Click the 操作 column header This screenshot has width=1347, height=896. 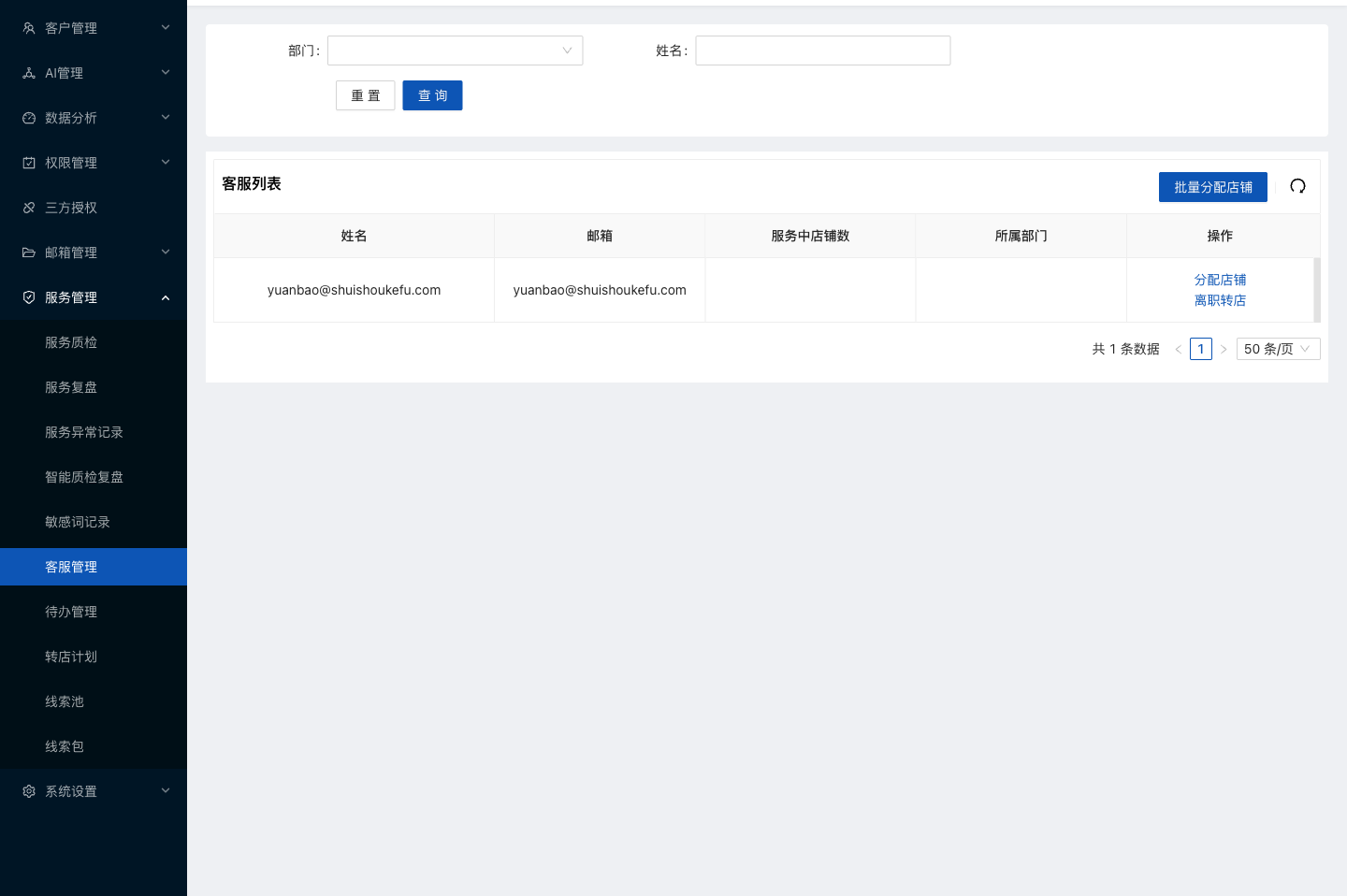pos(1220,236)
